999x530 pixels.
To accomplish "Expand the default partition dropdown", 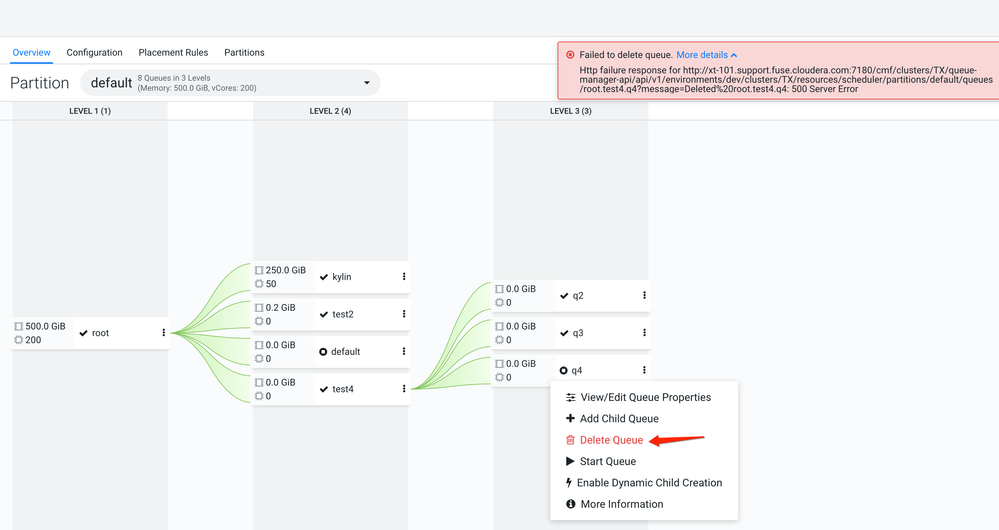I will [x=366, y=83].
